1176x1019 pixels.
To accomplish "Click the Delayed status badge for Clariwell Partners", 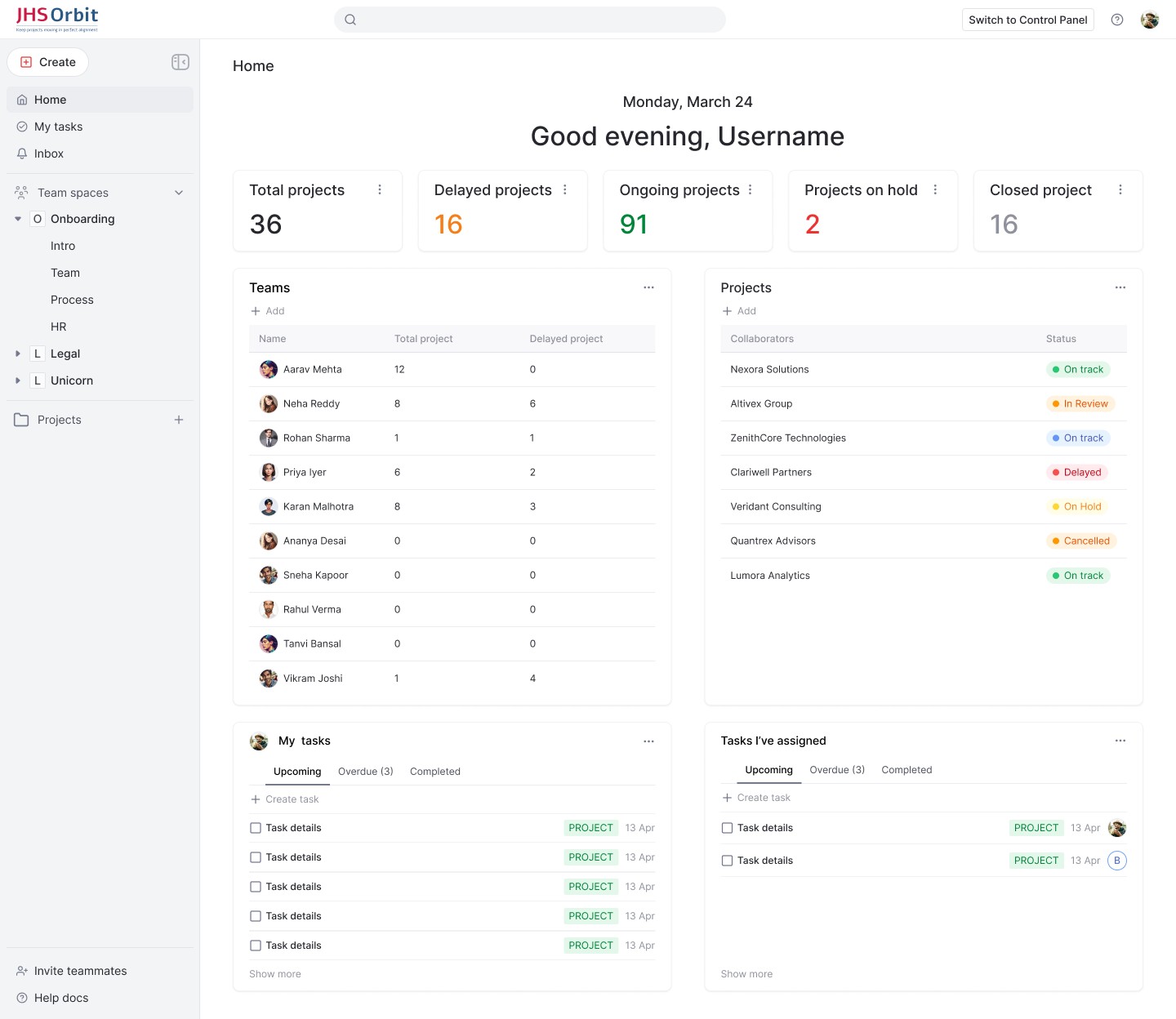I will coord(1077,472).
